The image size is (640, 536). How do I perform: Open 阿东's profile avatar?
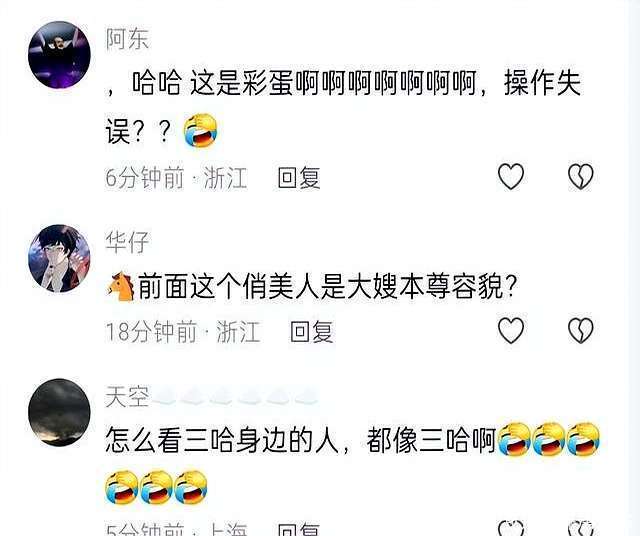[x=59, y=55]
